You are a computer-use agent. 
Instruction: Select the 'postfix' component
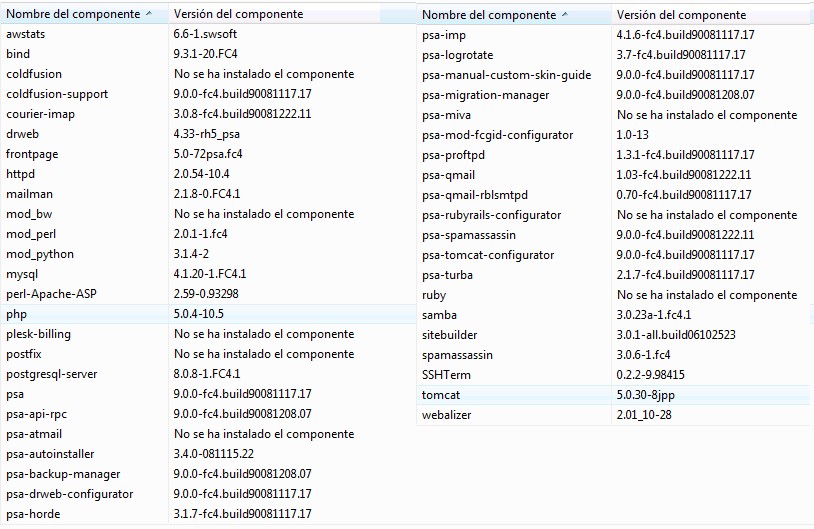pyautogui.click(x=24, y=354)
